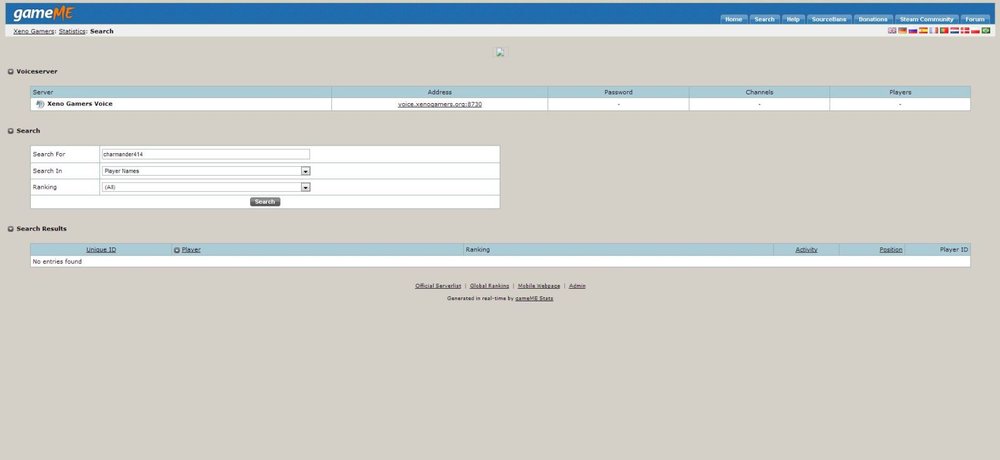The image size is (1000, 460).
Task: Click the Server column header
Action: coord(43,93)
